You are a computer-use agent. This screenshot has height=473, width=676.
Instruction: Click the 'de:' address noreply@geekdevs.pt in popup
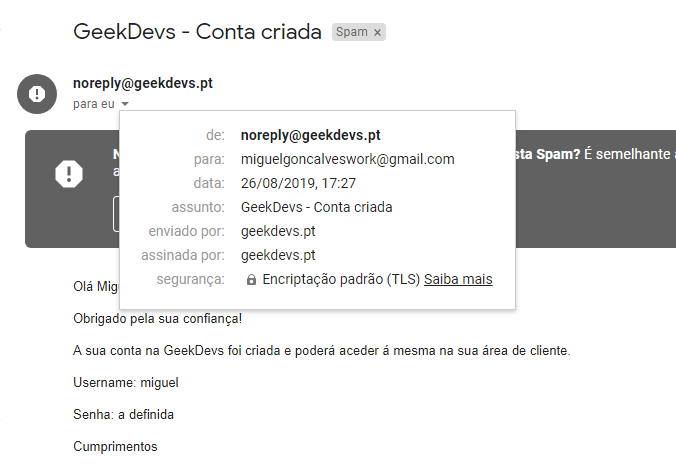tap(310, 135)
